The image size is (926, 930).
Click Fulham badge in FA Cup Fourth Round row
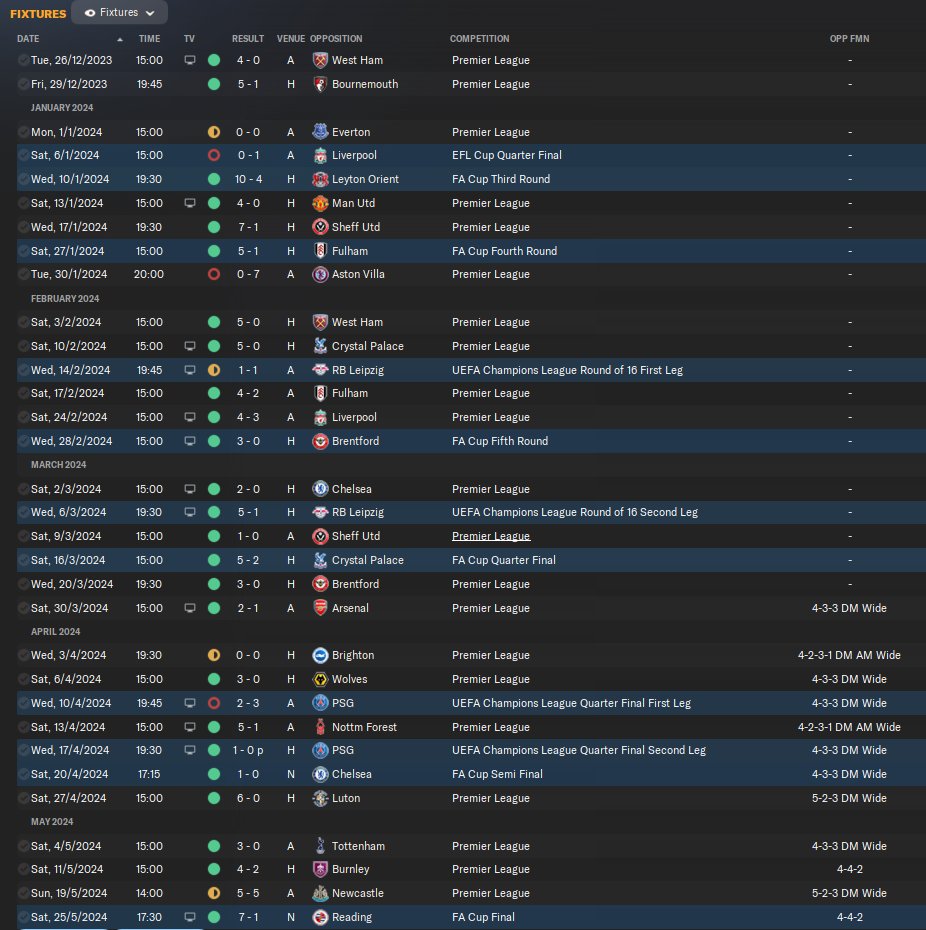[320, 251]
